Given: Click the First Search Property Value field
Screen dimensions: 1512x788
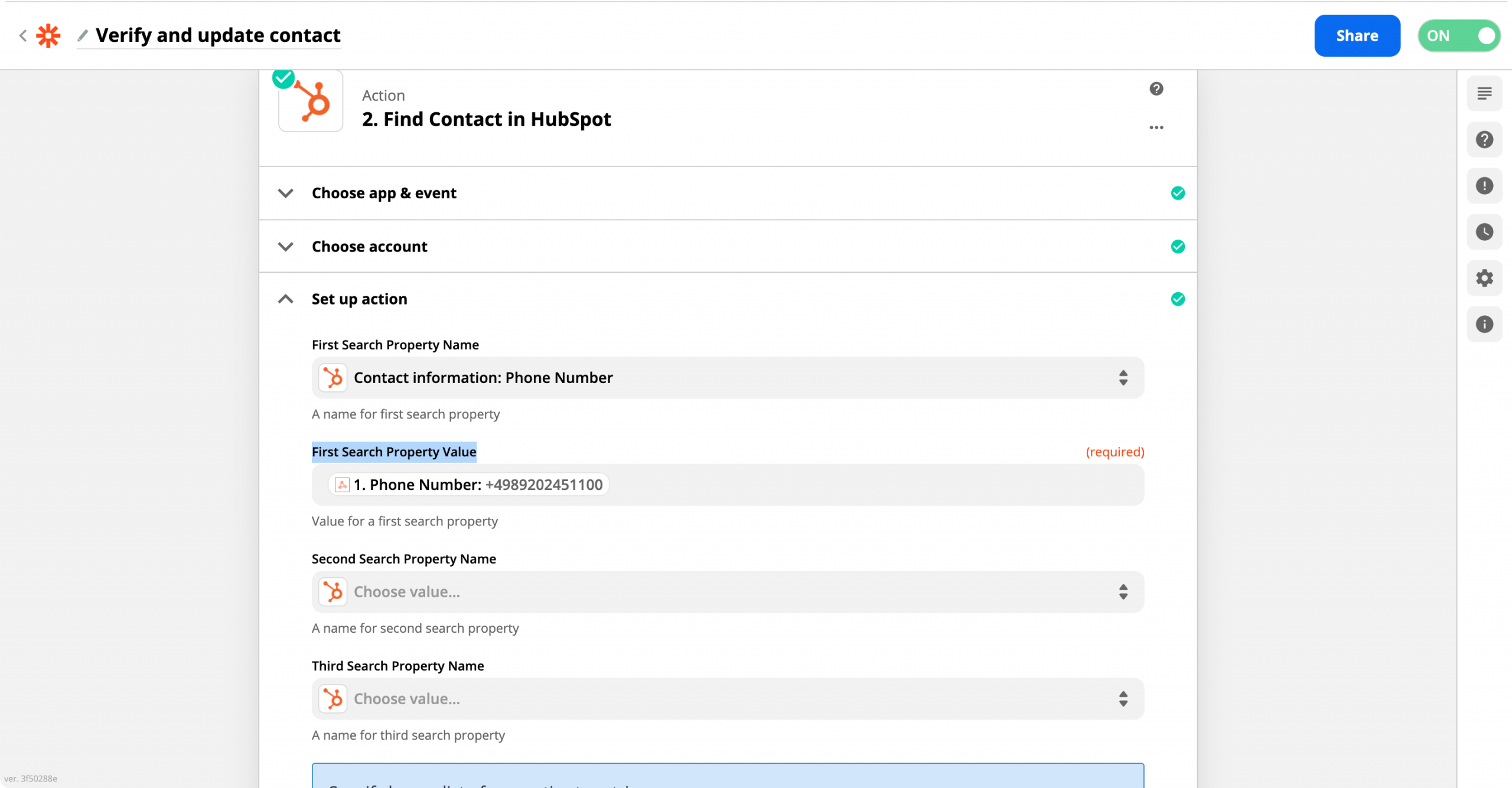Looking at the screenshot, I should pyautogui.click(x=728, y=485).
